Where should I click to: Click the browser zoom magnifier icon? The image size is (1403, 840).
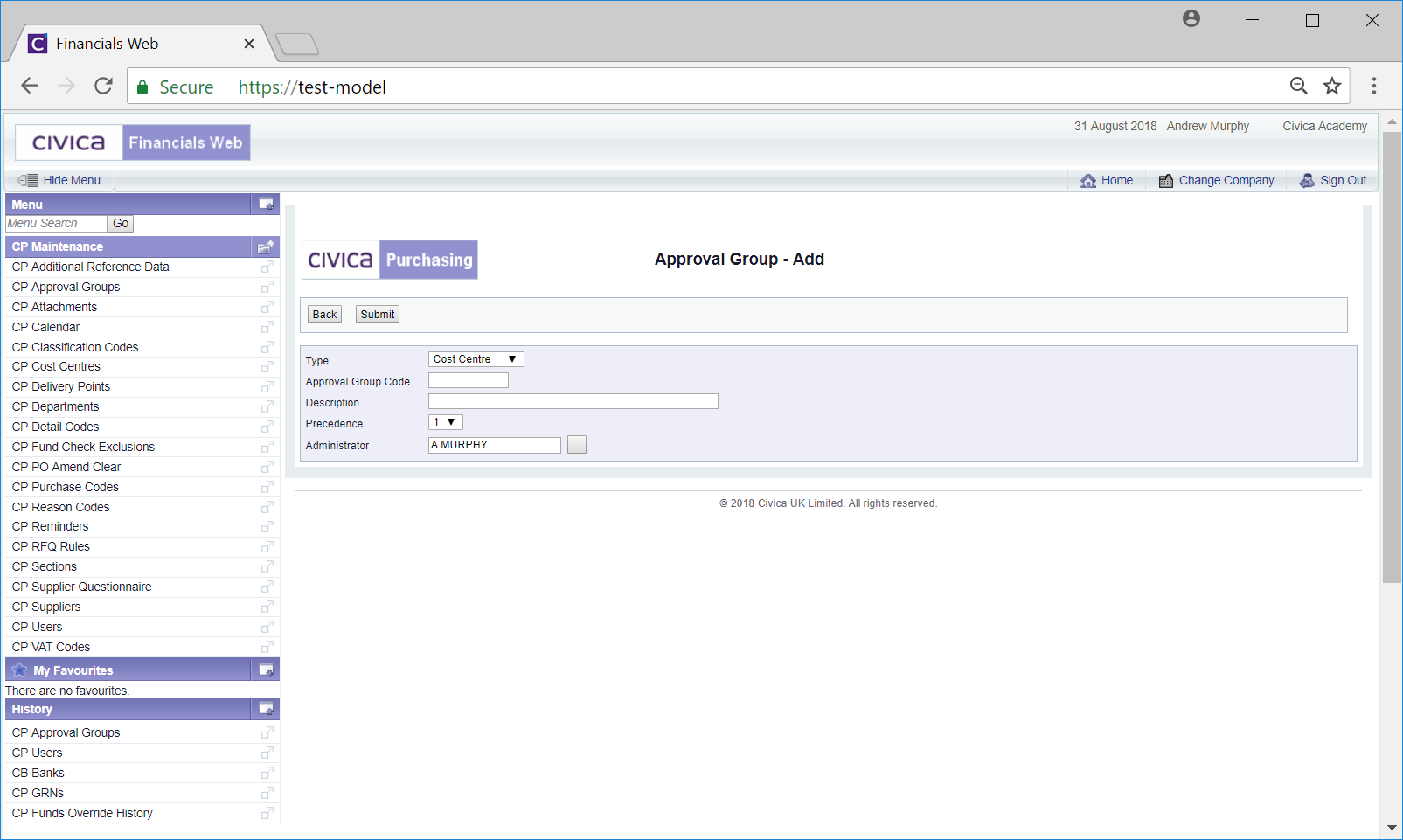point(1298,86)
